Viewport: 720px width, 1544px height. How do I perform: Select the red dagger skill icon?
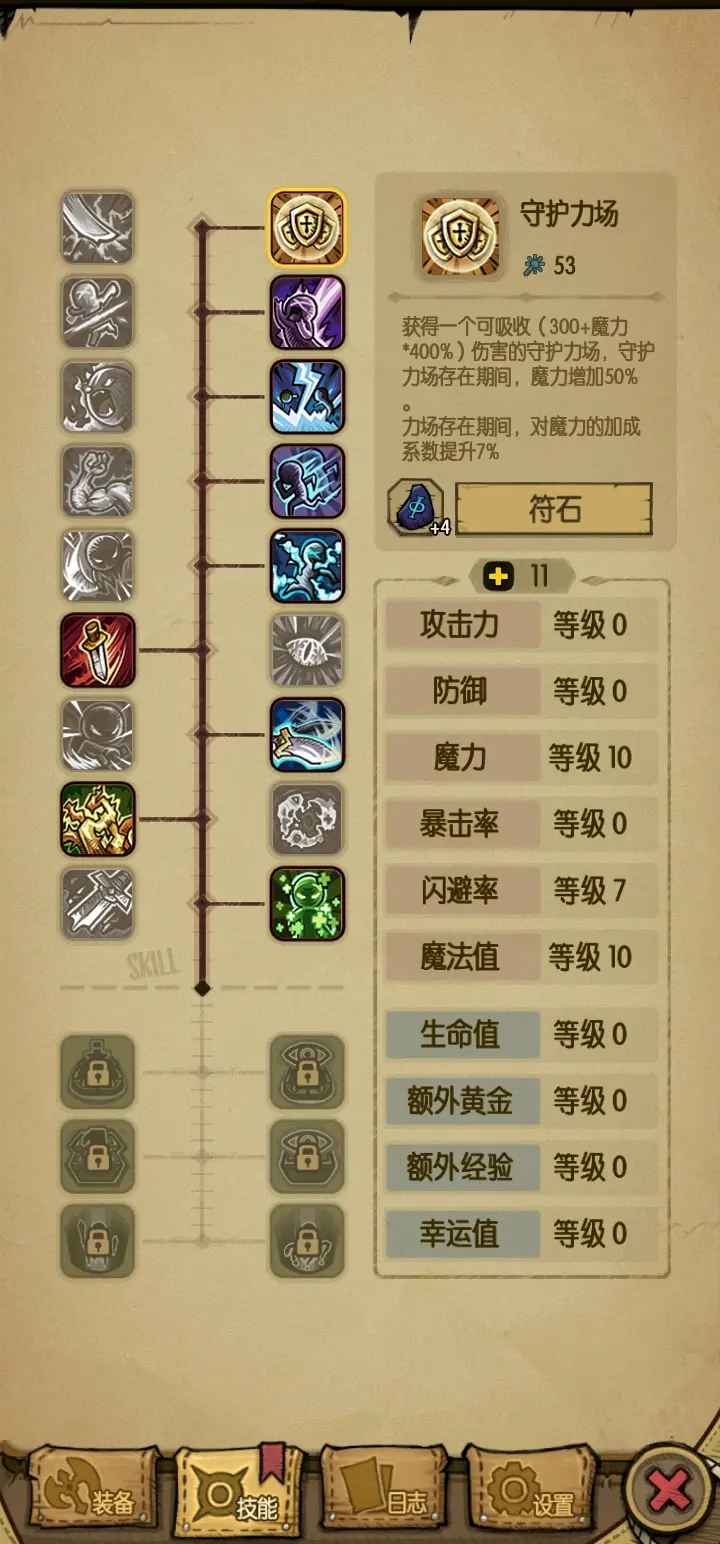pyautogui.click(x=97, y=651)
